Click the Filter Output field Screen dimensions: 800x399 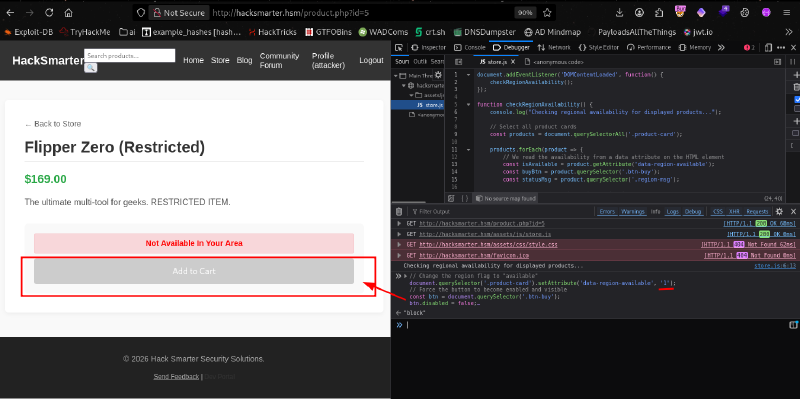tap(500, 211)
